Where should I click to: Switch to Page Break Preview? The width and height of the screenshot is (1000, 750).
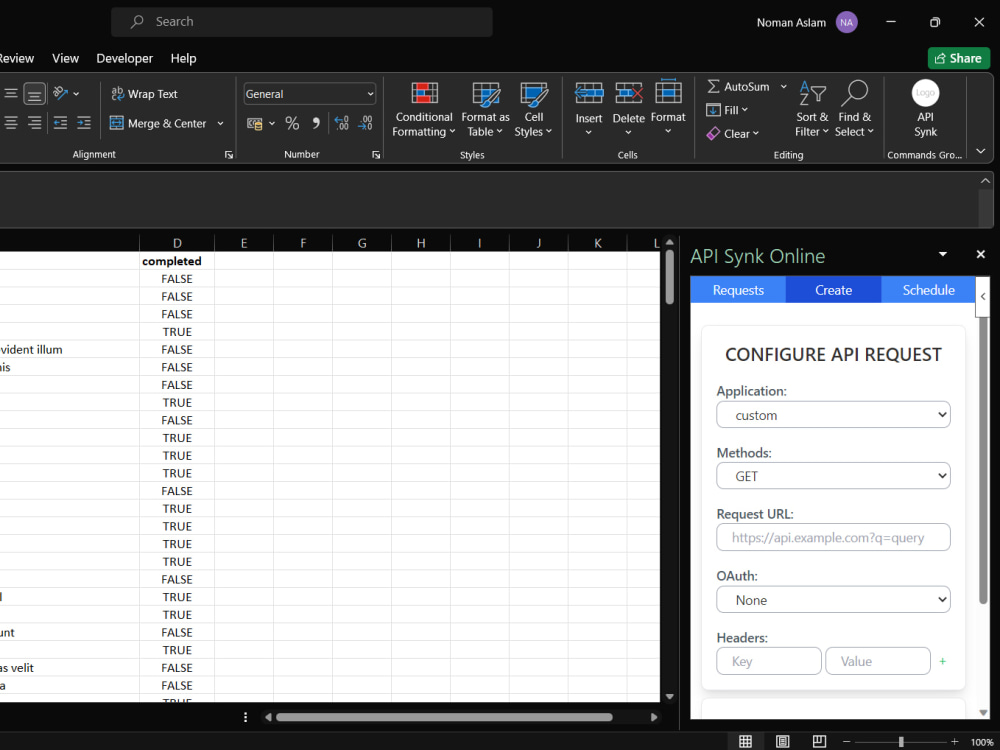tap(819, 741)
